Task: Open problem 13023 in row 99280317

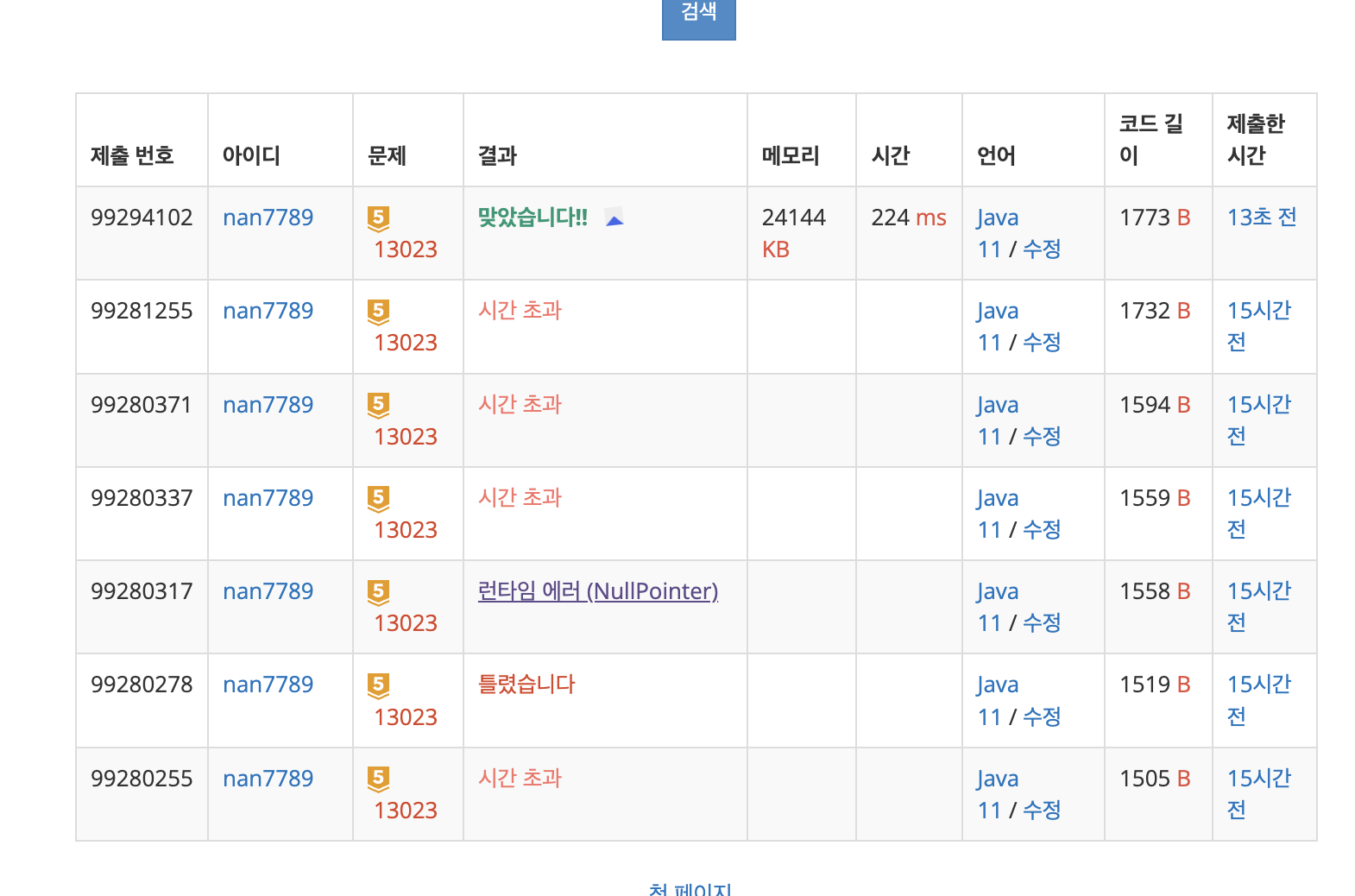Action: pyautogui.click(x=406, y=623)
